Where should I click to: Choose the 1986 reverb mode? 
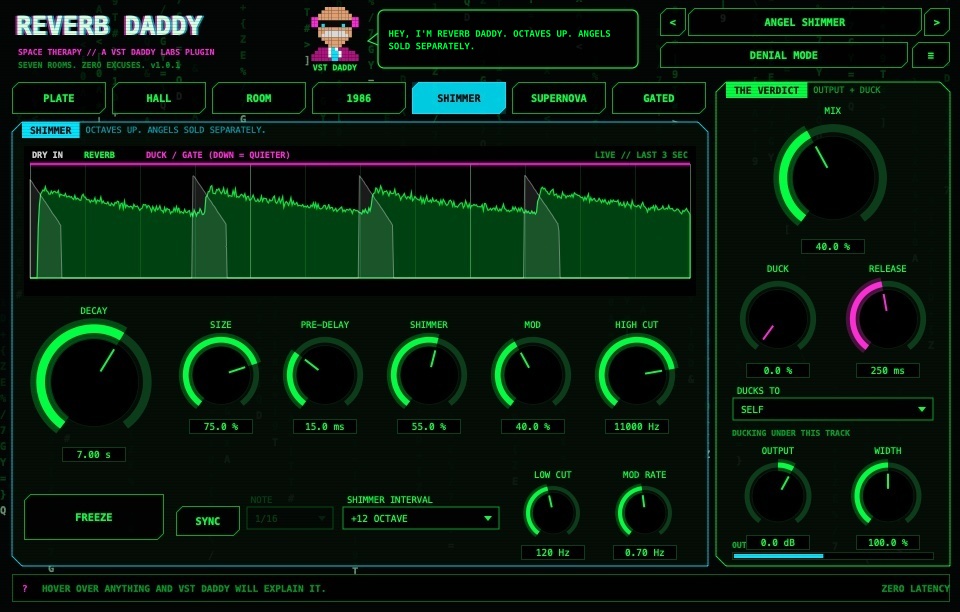pos(359,98)
